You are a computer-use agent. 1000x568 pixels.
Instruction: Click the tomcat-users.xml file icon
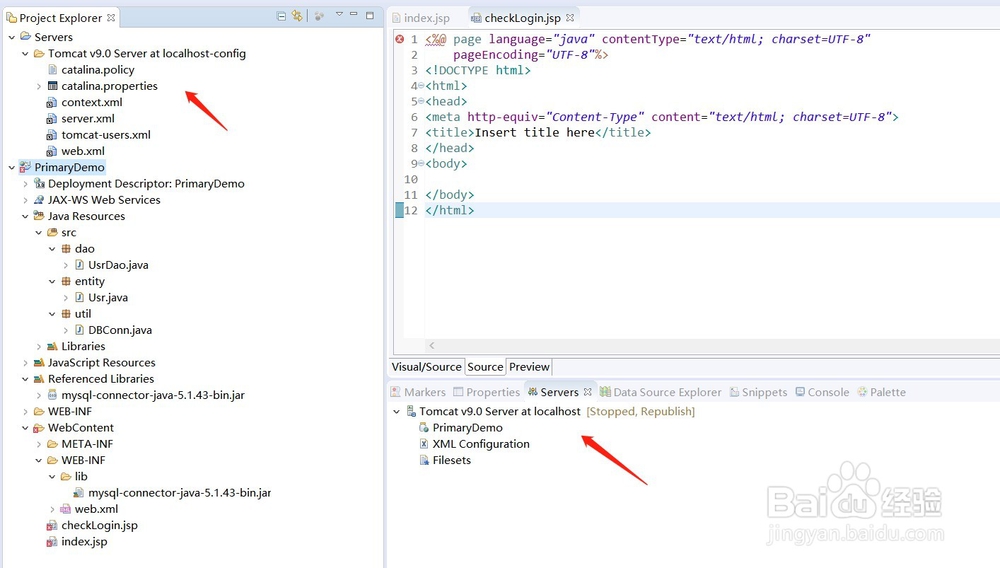click(x=52, y=135)
